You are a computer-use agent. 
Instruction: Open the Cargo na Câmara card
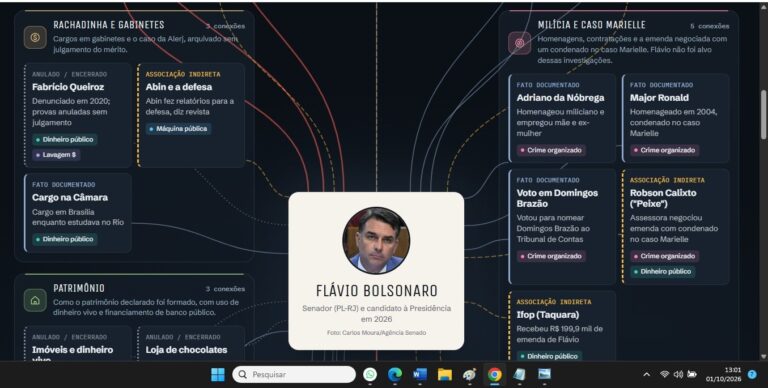(x=78, y=213)
